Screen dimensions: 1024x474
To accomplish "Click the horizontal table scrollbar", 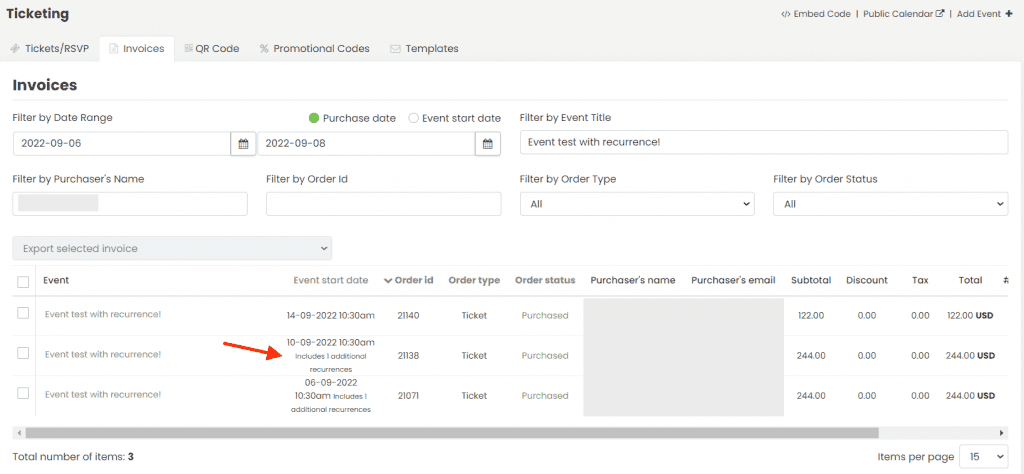I will tap(452, 433).
